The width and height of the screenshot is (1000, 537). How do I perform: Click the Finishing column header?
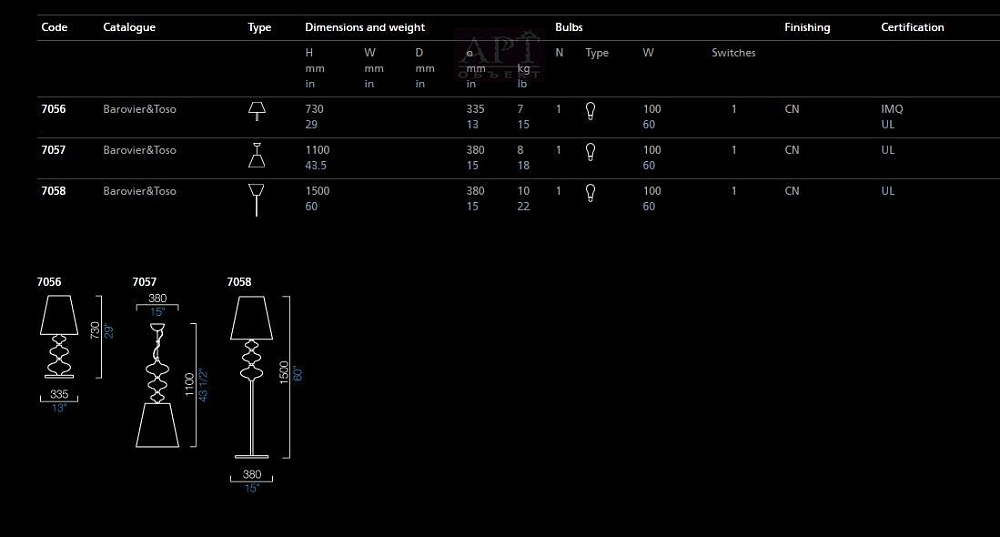point(807,28)
